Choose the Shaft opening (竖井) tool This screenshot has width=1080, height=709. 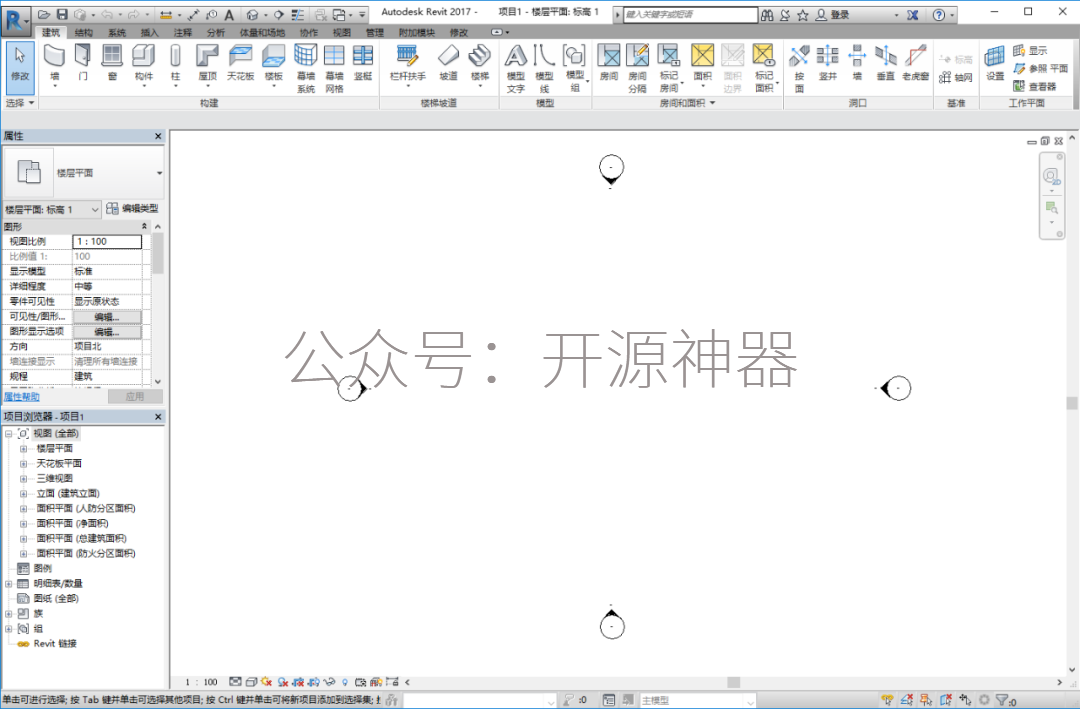click(x=827, y=63)
